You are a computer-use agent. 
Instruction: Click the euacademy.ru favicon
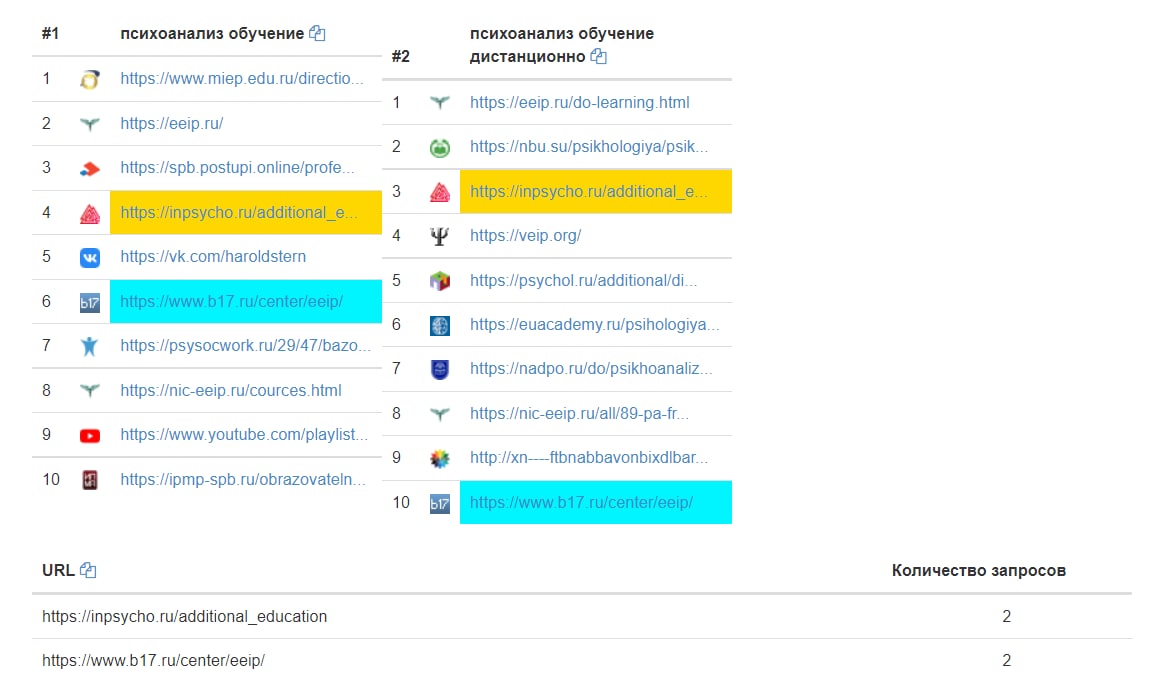(439, 325)
